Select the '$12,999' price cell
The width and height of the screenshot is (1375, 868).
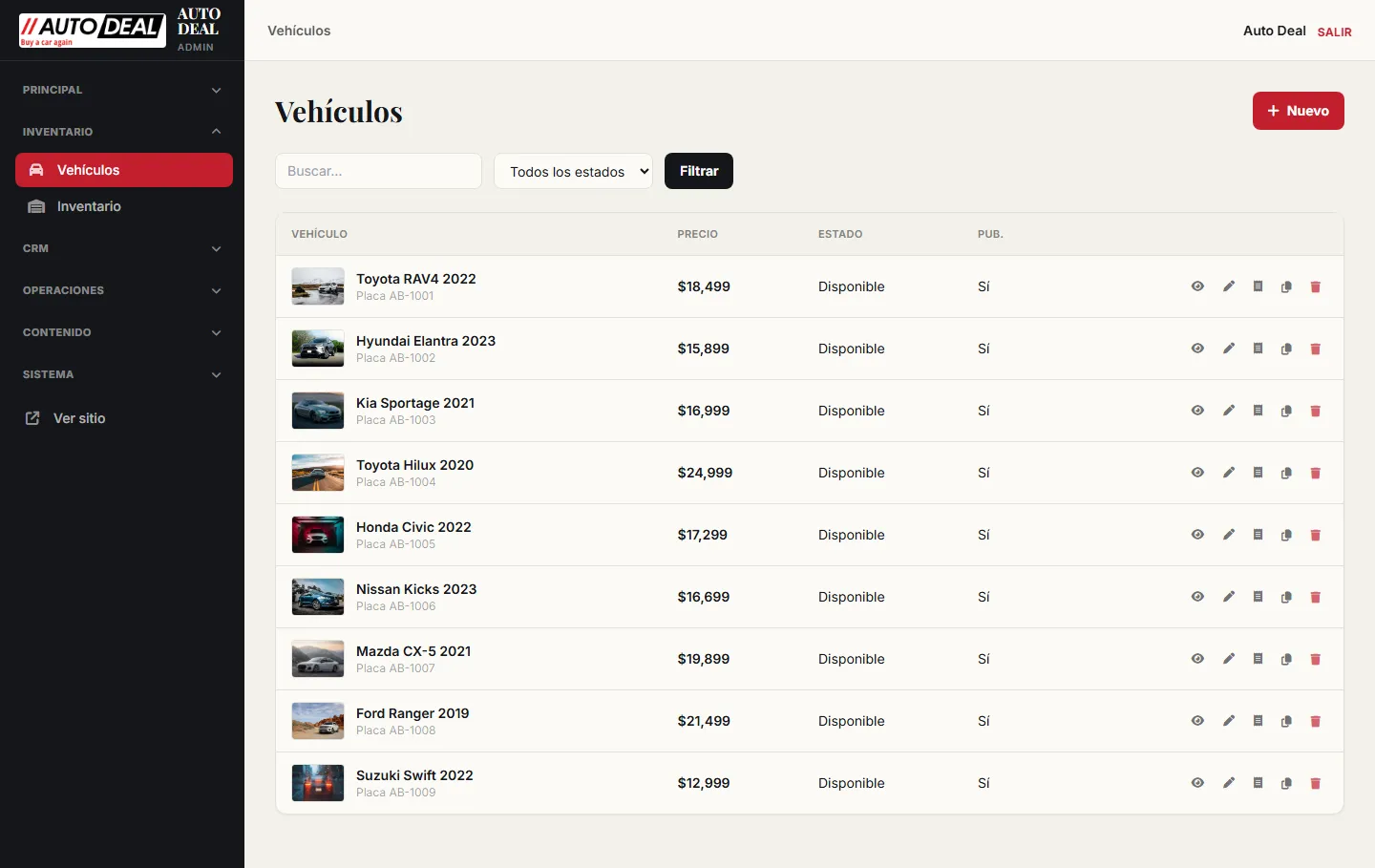(x=704, y=783)
